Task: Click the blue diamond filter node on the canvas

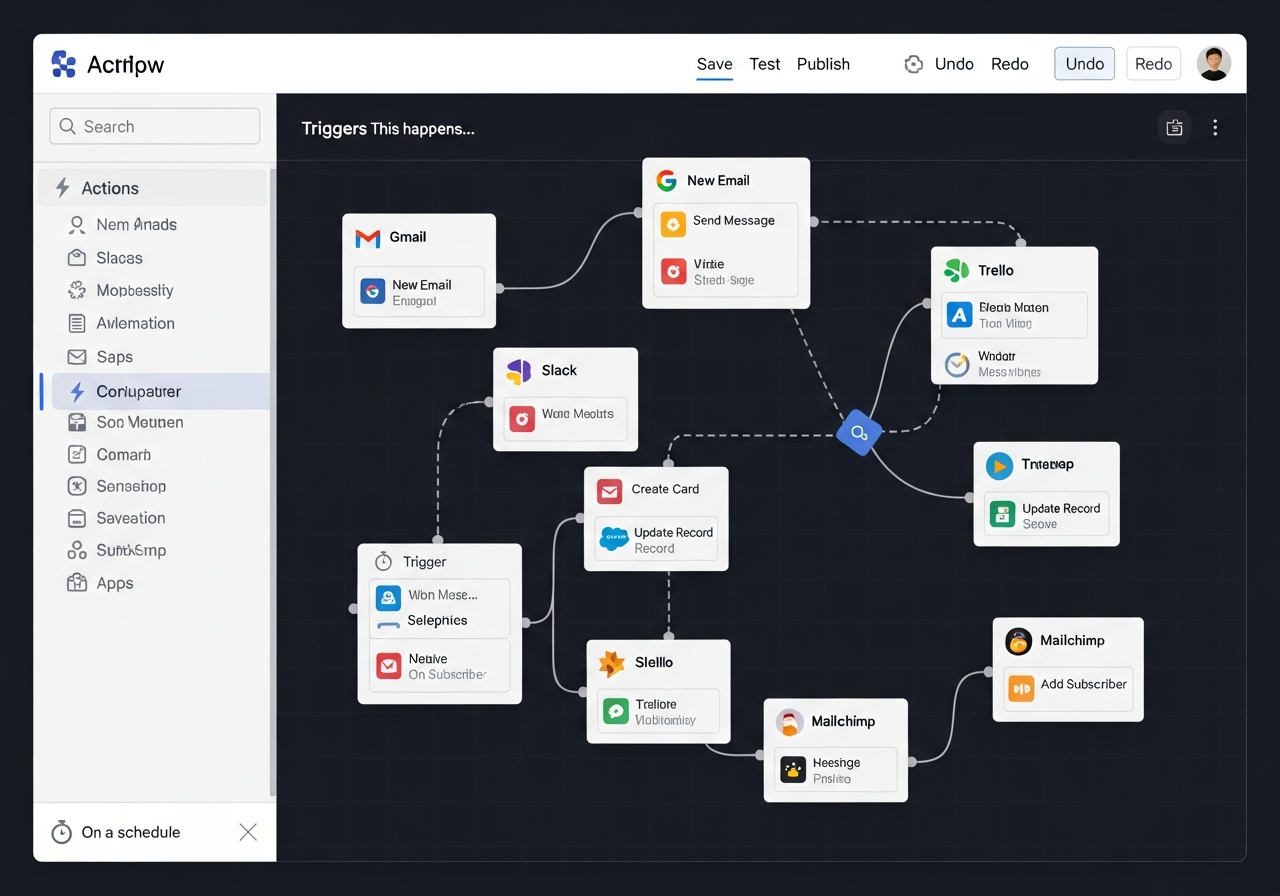Action: [858, 433]
